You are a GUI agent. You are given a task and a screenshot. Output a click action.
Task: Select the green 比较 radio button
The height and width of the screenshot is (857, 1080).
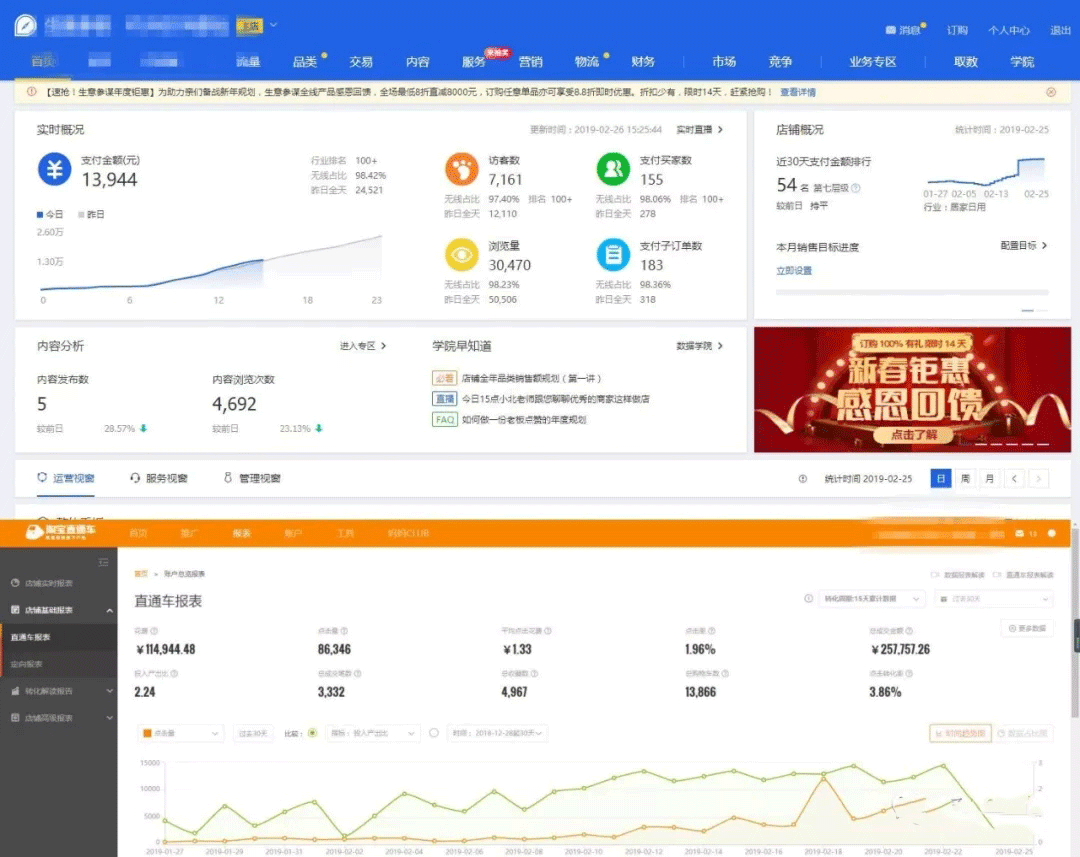[313, 733]
